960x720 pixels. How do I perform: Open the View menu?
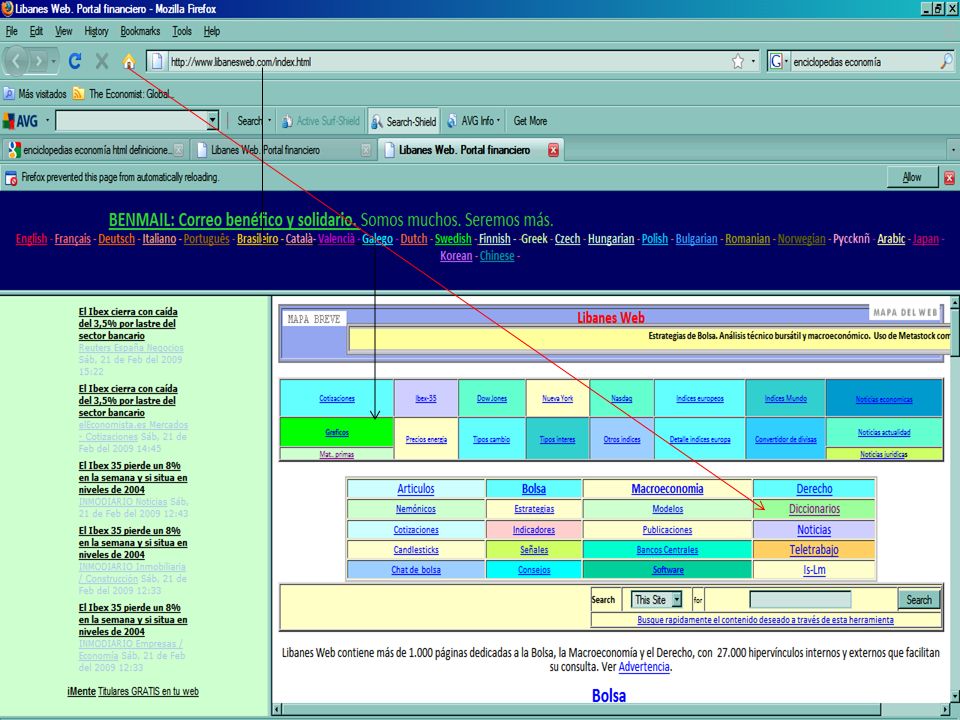pos(63,31)
